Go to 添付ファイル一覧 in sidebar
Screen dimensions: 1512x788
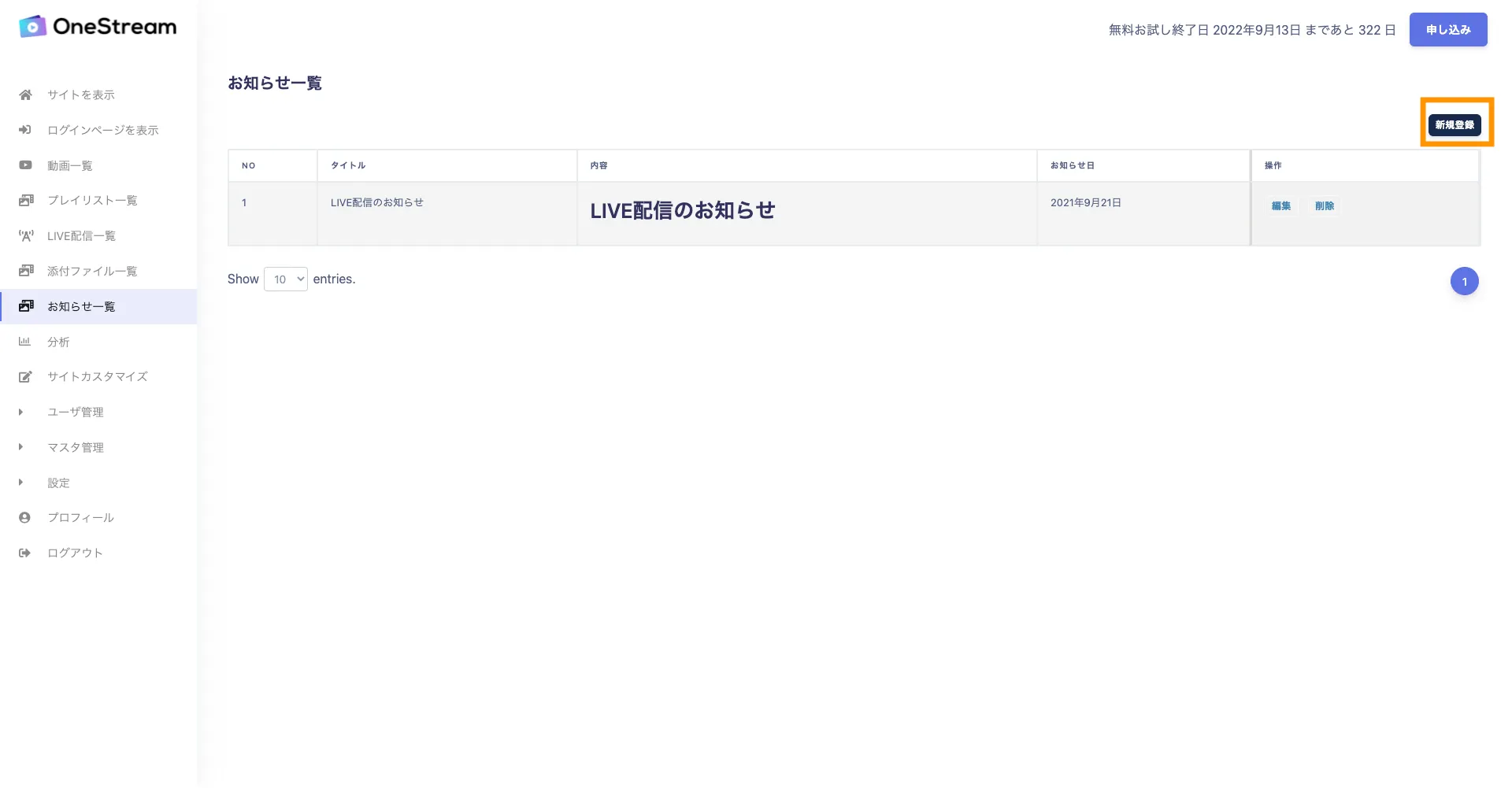[92, 271]
